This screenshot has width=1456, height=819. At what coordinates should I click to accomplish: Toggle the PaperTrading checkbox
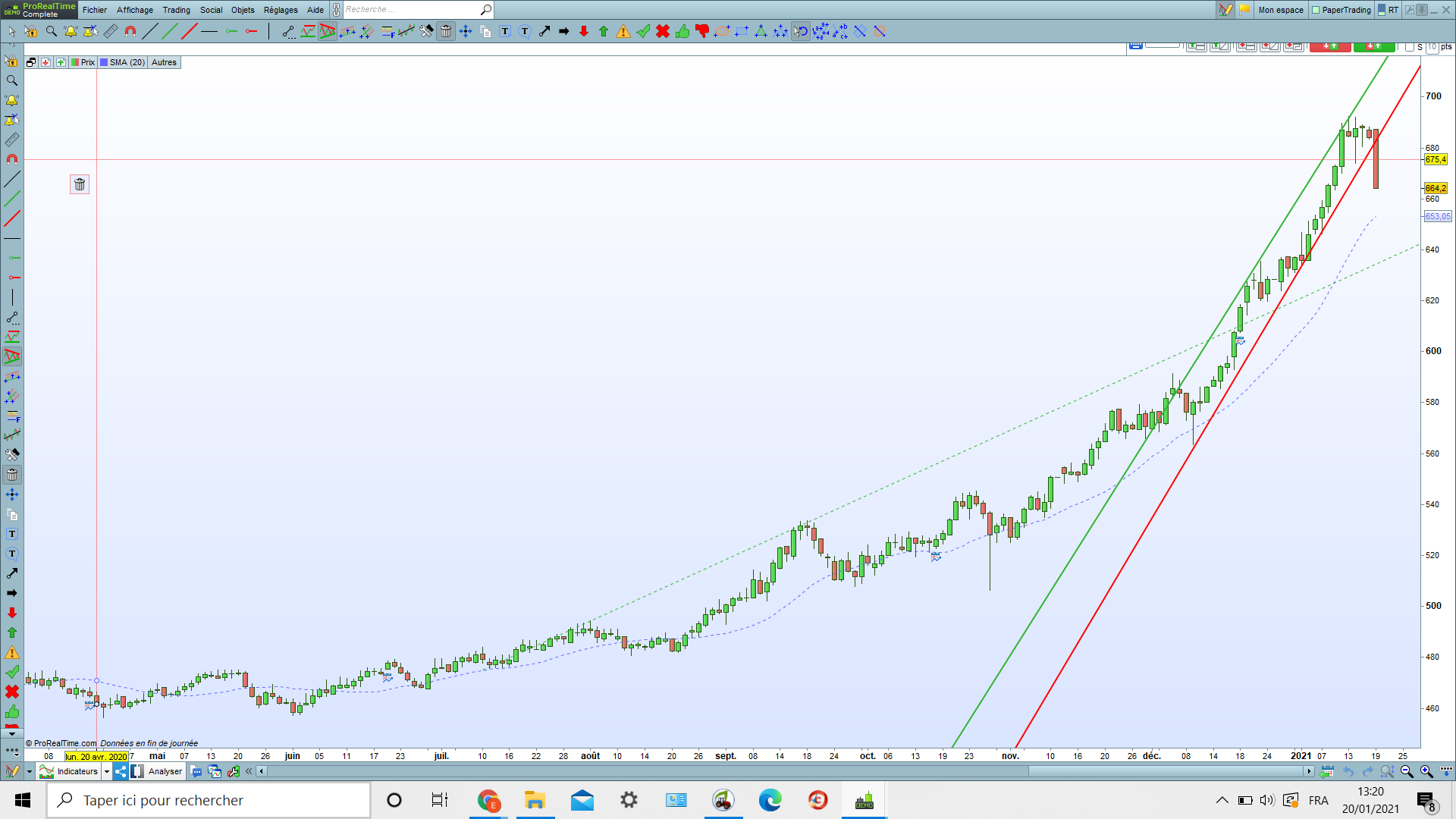point(1316,10)
